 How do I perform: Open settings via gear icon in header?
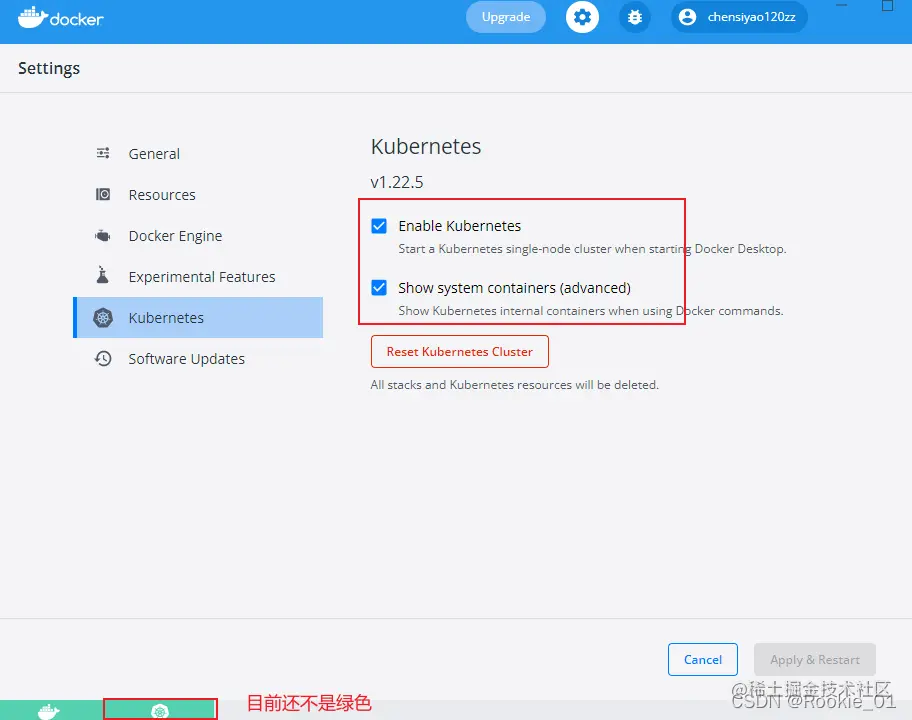click(x=582, y=17)
